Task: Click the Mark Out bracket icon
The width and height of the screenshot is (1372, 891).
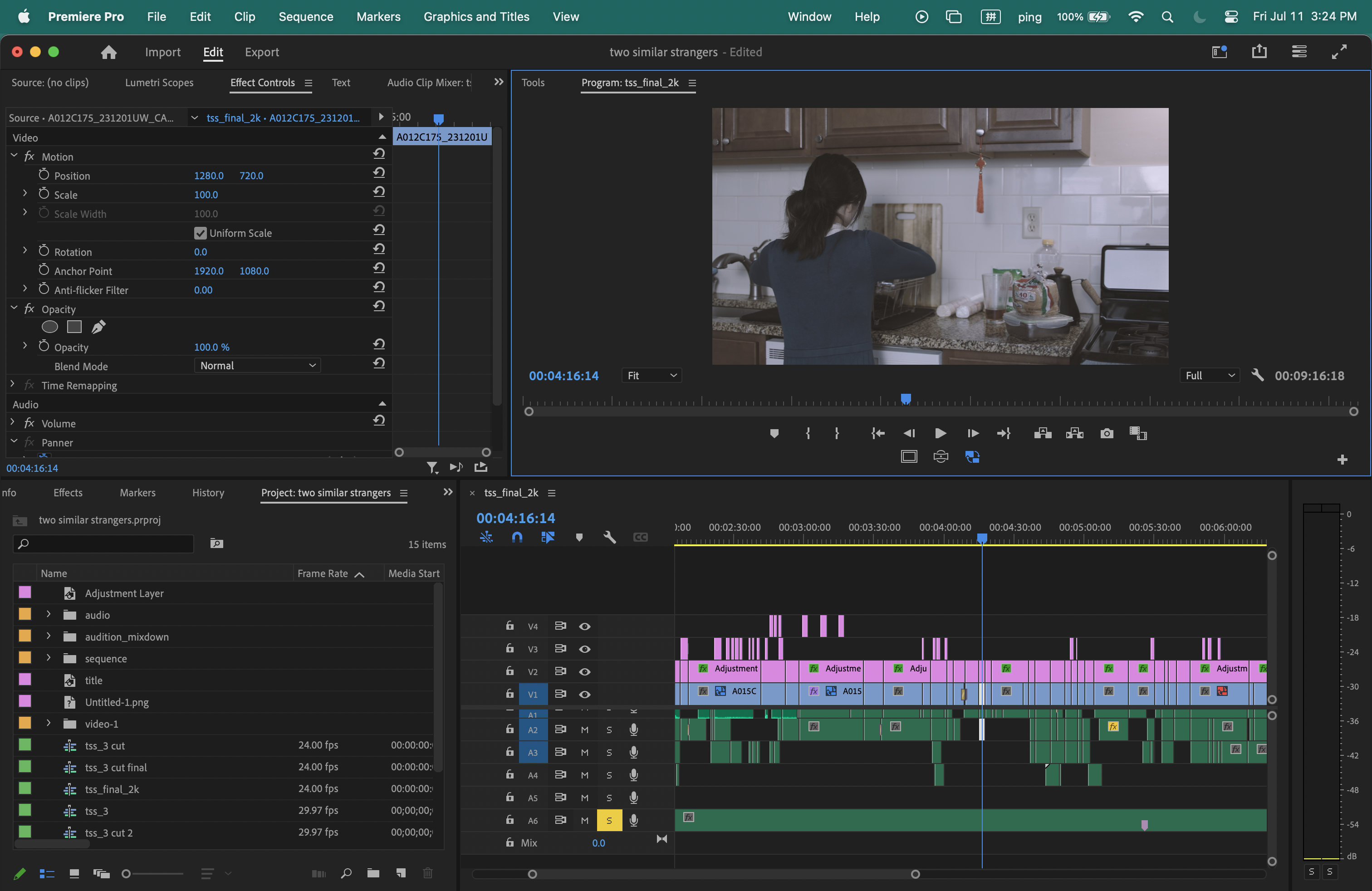Action: [837, 433]
